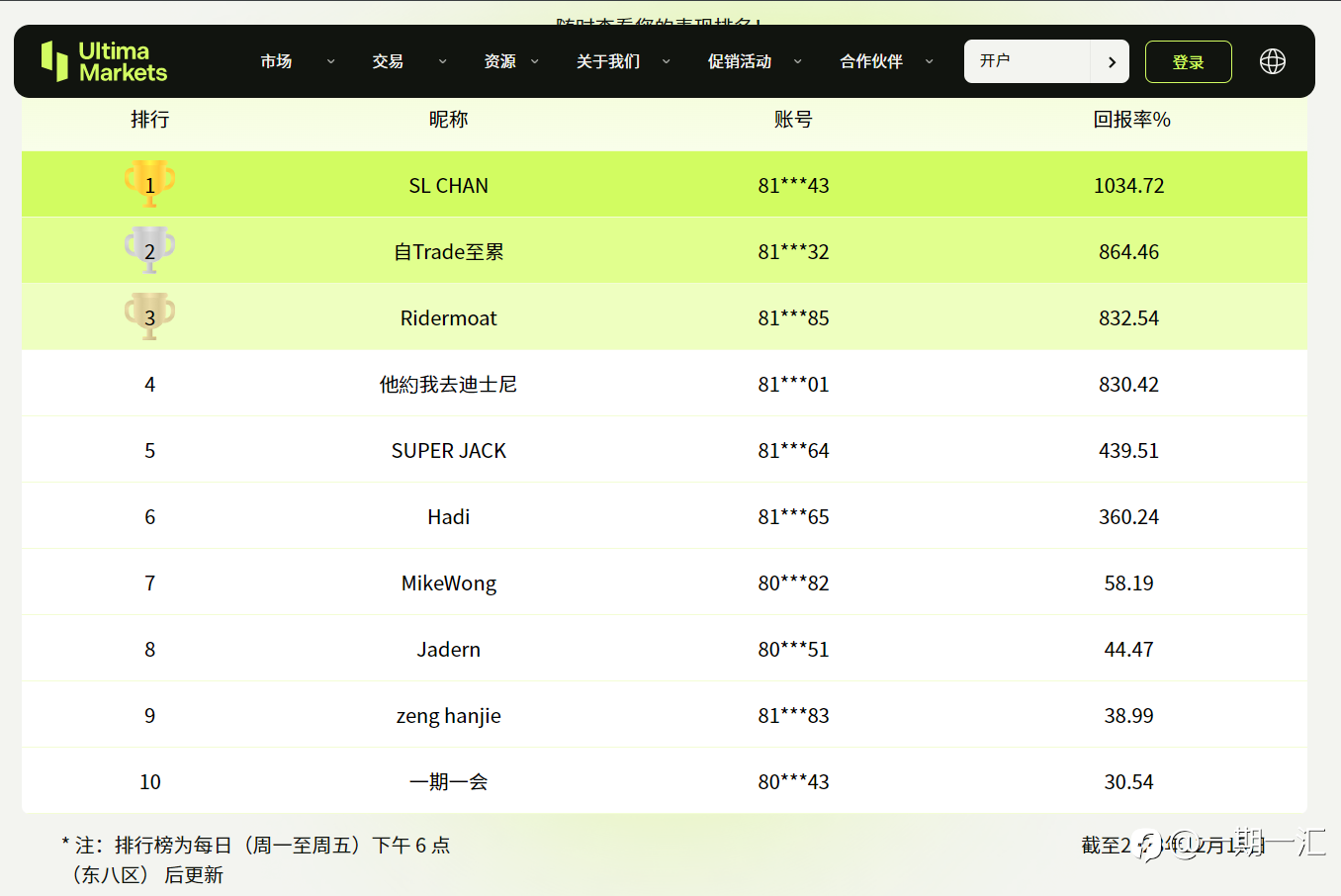
Task: Click the 开户 open account button
Action: tap(1027, 61)
